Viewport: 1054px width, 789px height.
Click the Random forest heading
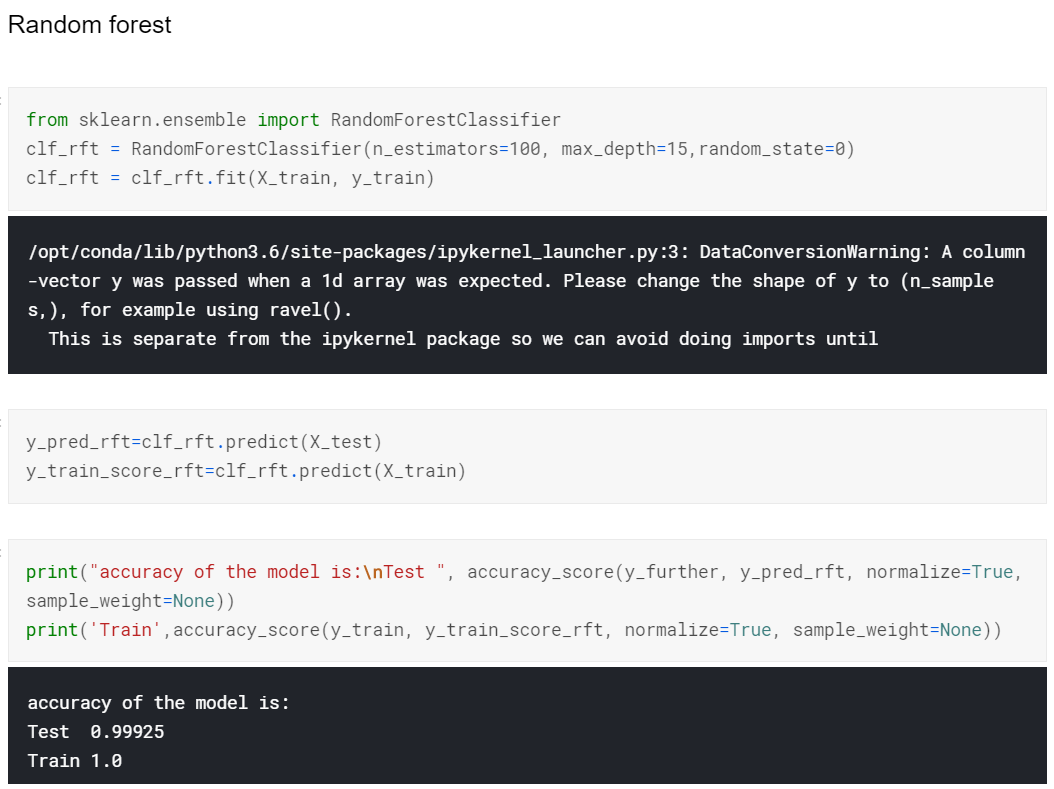click(88, 25)
